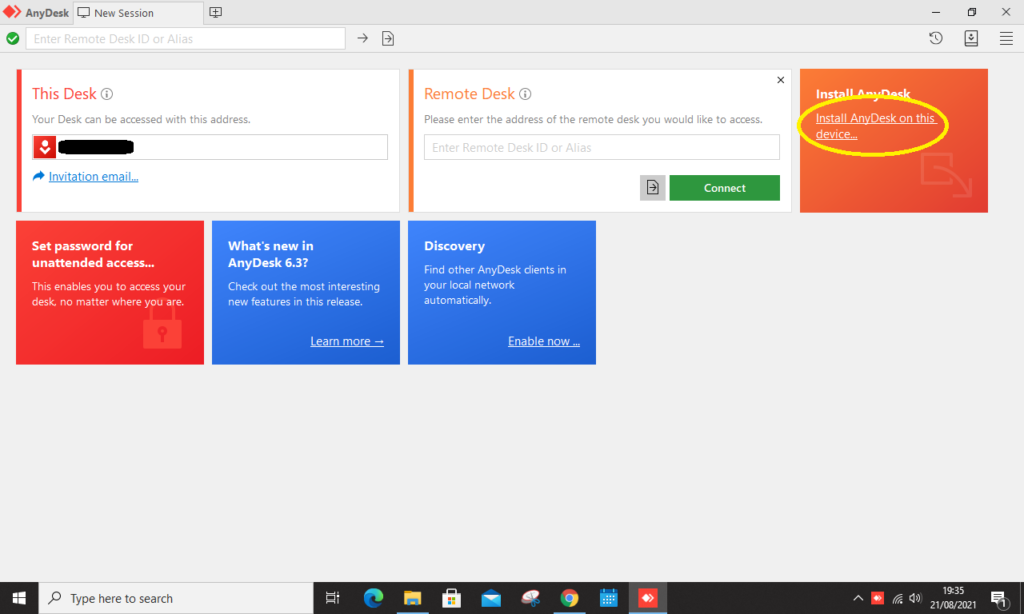Viewport: 1024px width, 614px height.
Task: Click the red ID icon in This Desk field
Action: [x=44, y=147]
